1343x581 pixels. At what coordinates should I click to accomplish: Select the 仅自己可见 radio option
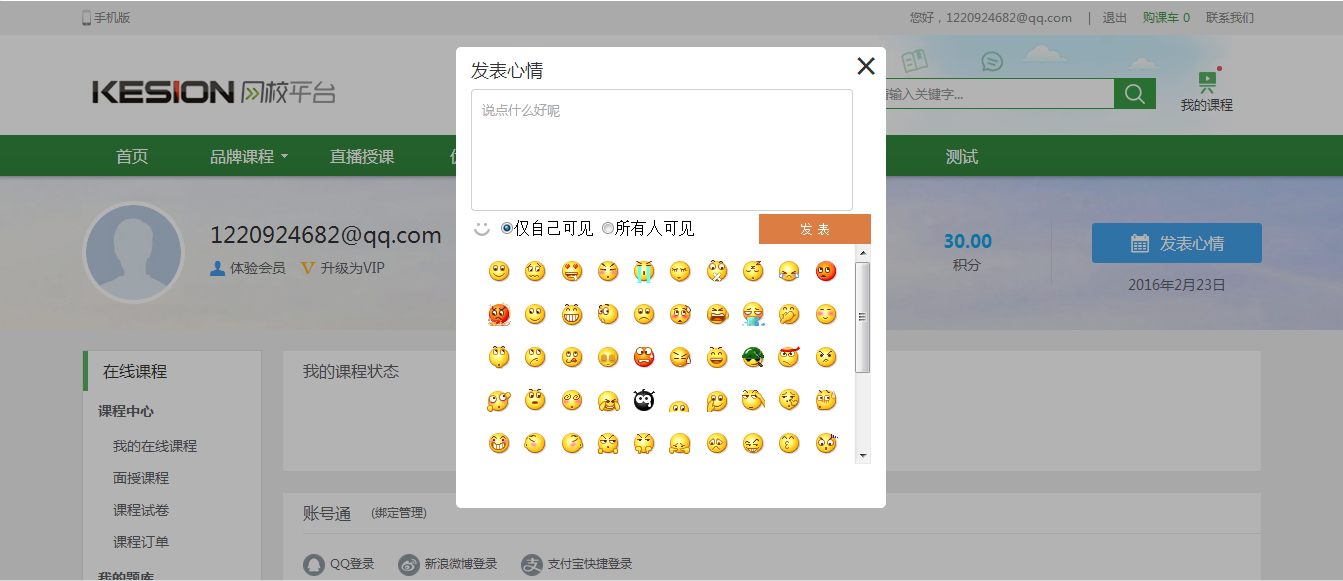(507, 228)
